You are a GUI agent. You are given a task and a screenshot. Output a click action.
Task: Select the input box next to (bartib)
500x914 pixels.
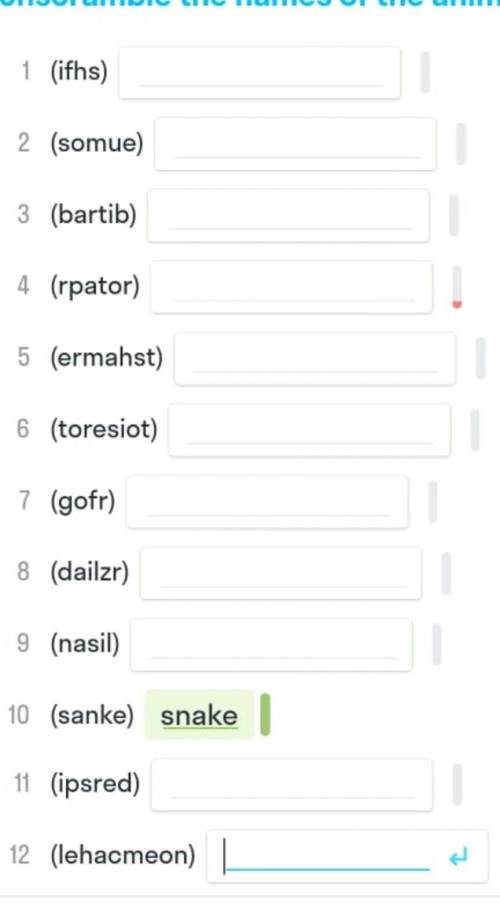click(x=288, y=216)
